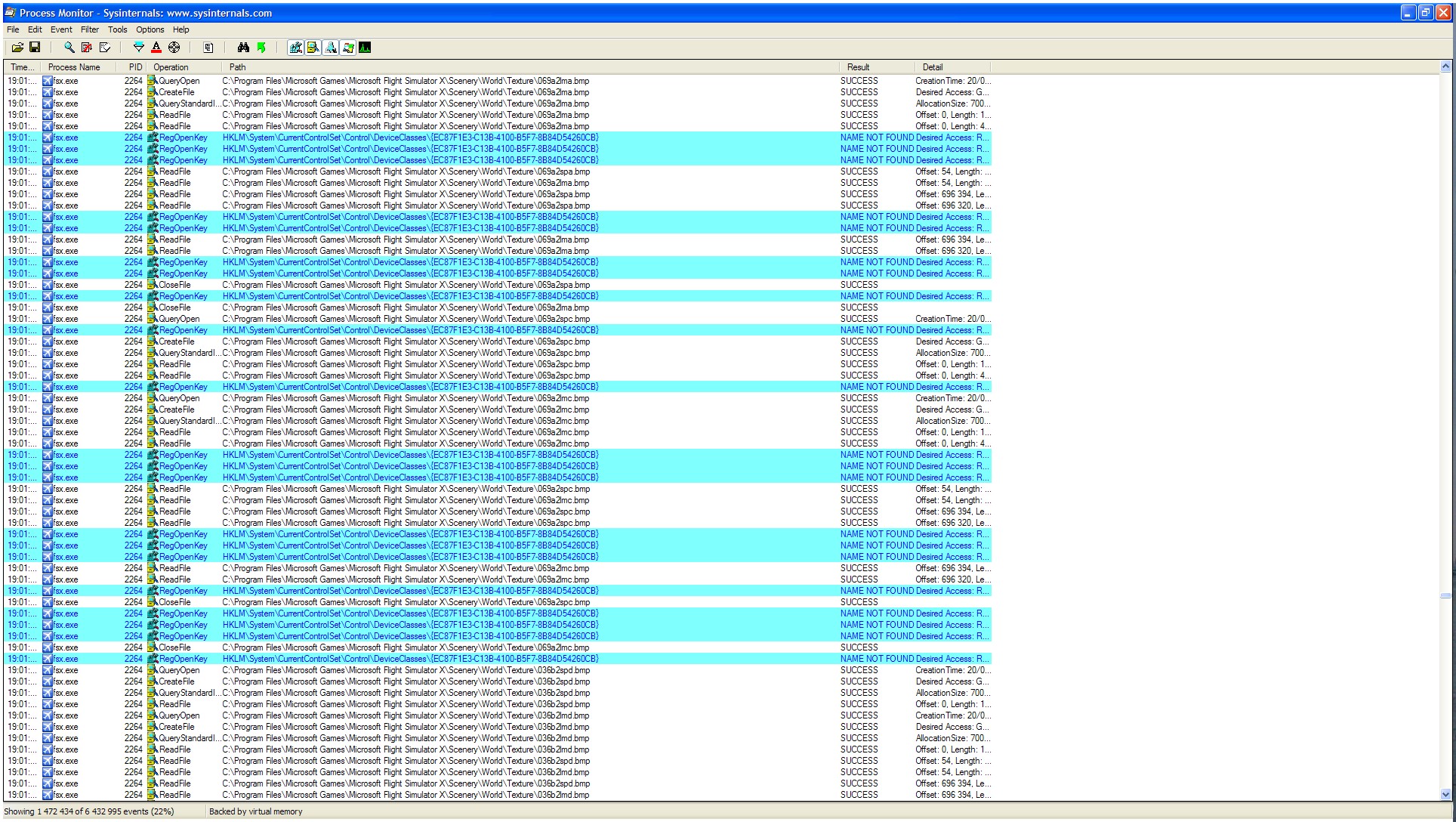Click the Process Monitor title bar icon
Screen dimensions: 1456x822
(11, 13)
